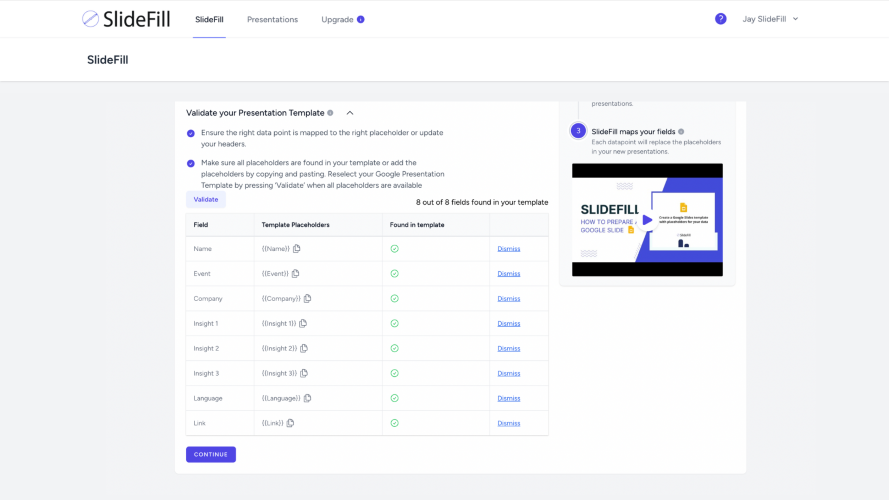Click '8 out of 8 fields found' text
Viewport: 889px width, 500px height.
[482, 202]
